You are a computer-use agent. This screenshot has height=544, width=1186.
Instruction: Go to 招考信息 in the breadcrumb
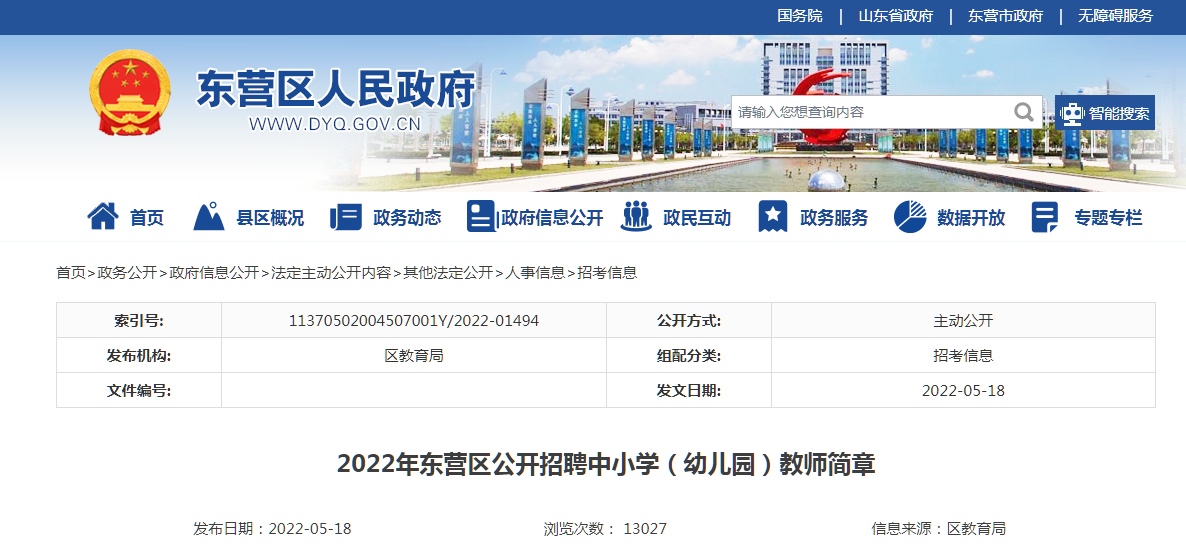tap(607, 273)
